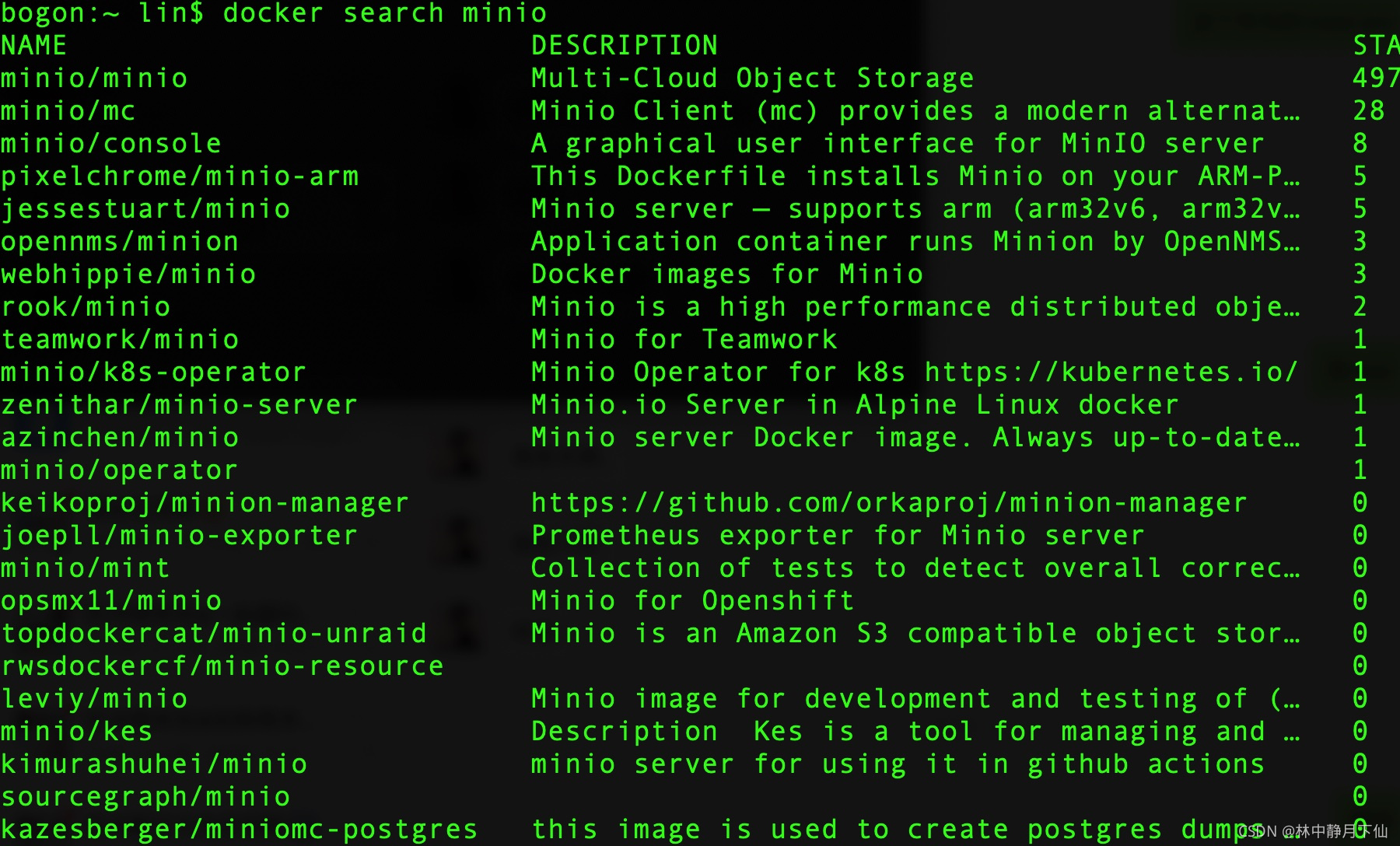Open the github.com/orkaproj/minion-manager link
Screen dimensions: 1400x846
click(889, 503)
